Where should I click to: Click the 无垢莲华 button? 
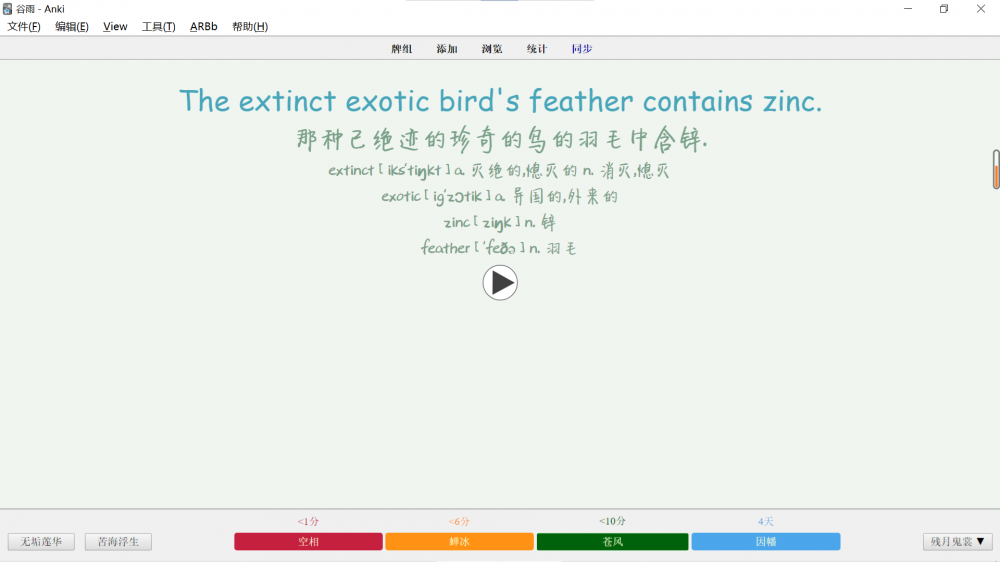[41, 542]
